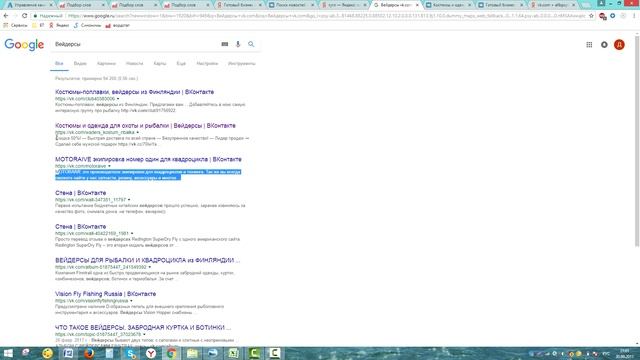Open Excel from the taskbar

pos(233,353)
